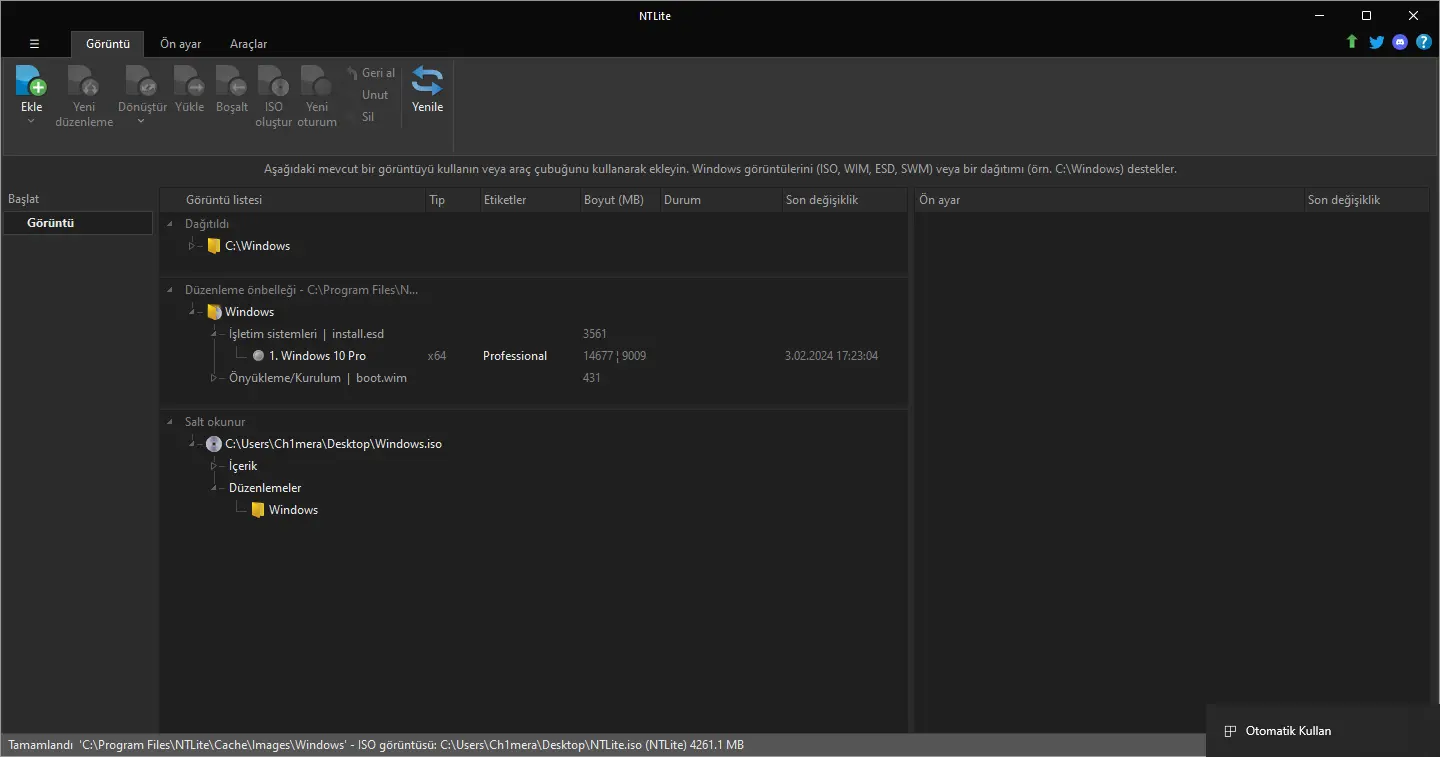Open the Dönüştür dropdown arrow
This screenshot has height=757, width=1440.
point(141,121)
